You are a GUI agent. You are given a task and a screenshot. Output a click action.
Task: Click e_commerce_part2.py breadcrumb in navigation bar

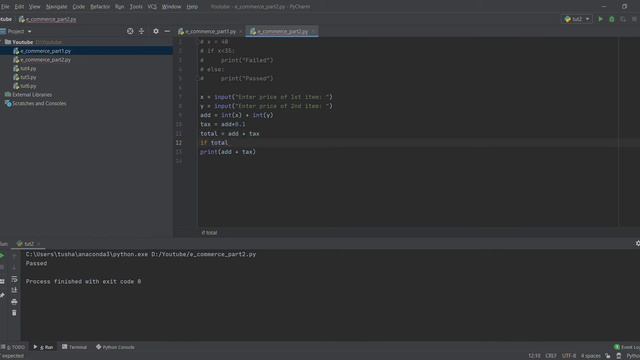[47, 19]
